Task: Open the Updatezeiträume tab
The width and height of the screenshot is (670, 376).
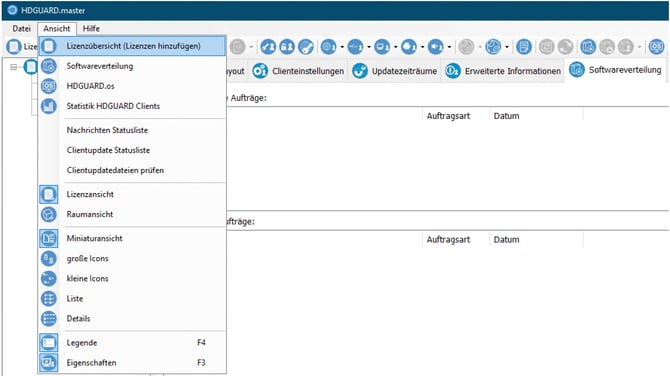Action: [395, 71]
